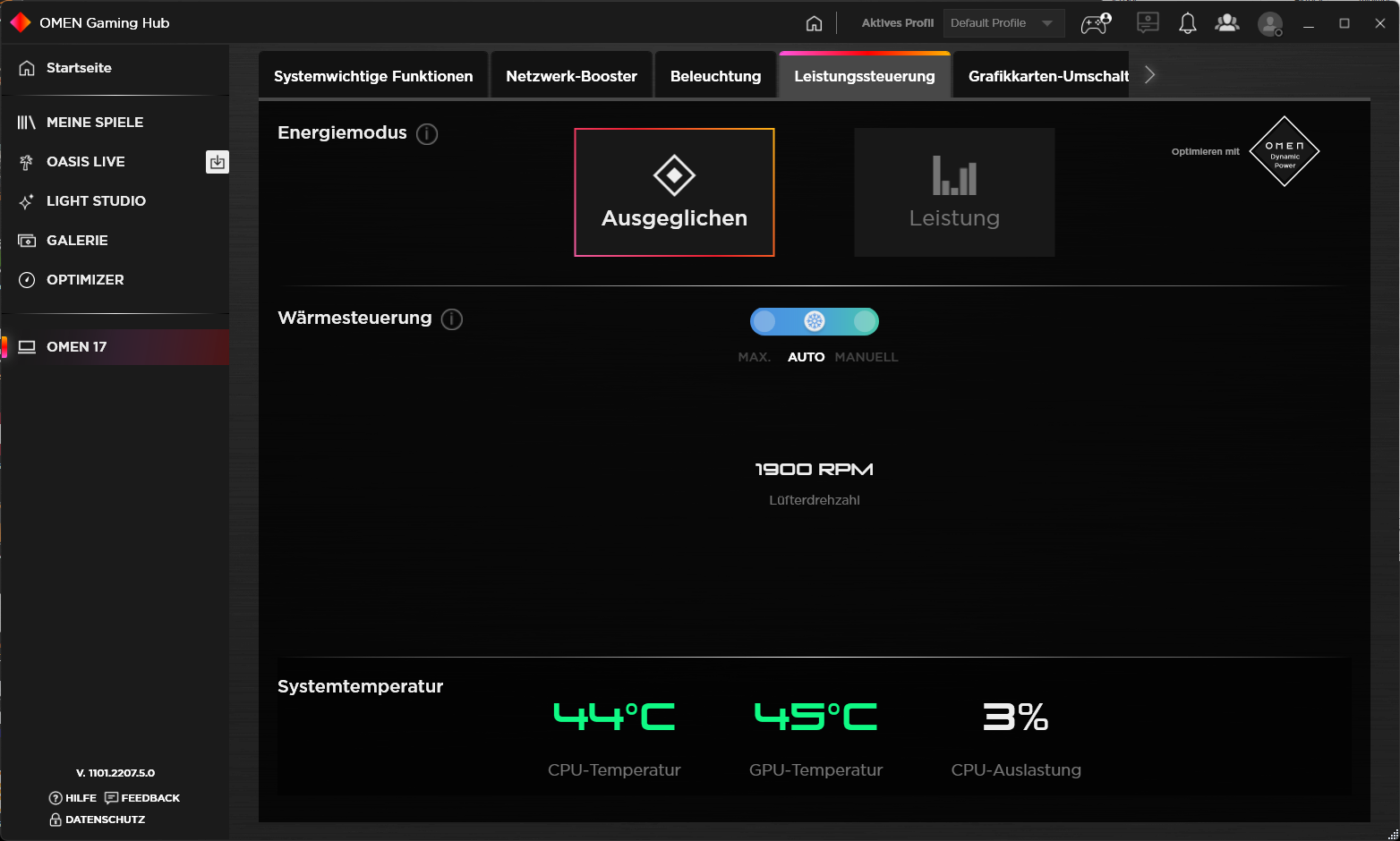The height and width of the screenshot is (841, 1400).
Task: Open LIGHT STUDIO in the sidebar
Action: tap(96, 201)
